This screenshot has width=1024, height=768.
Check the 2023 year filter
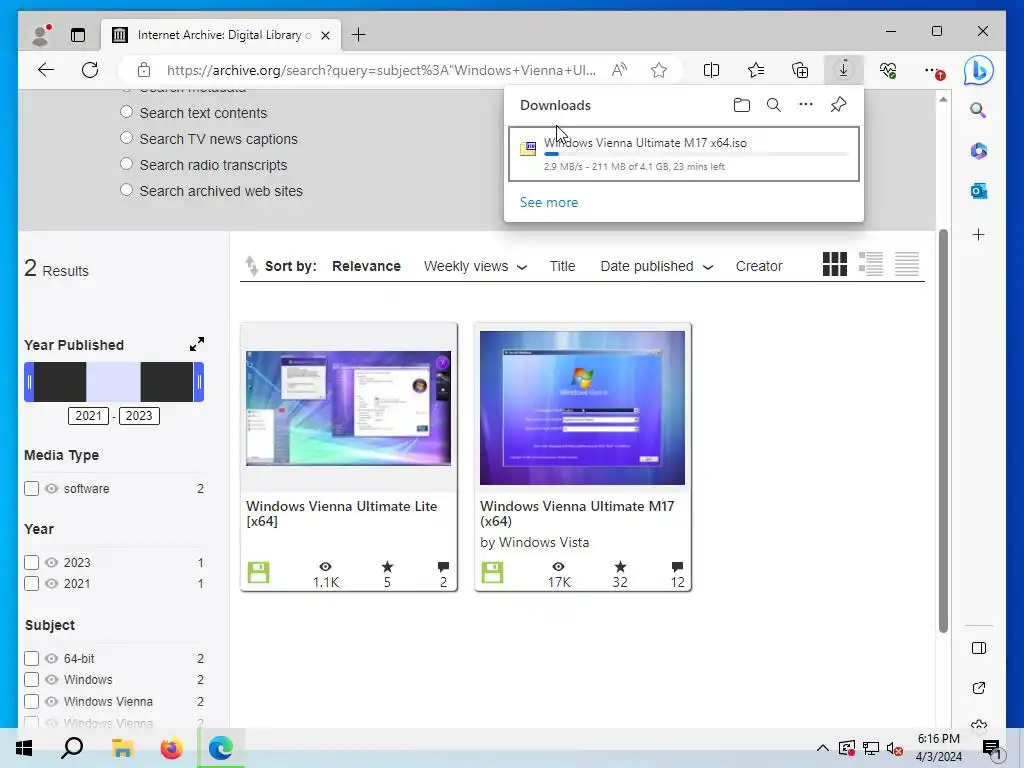(x=31, y=562)
